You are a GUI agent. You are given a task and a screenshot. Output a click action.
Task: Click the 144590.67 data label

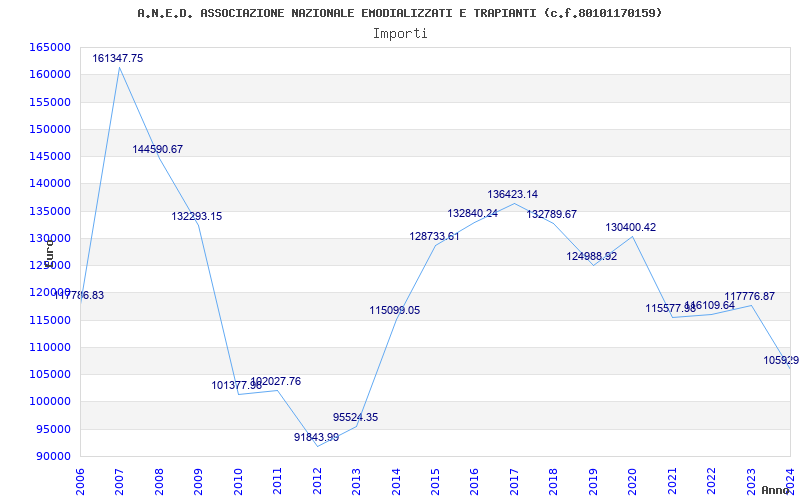click(x=158, y=149)
